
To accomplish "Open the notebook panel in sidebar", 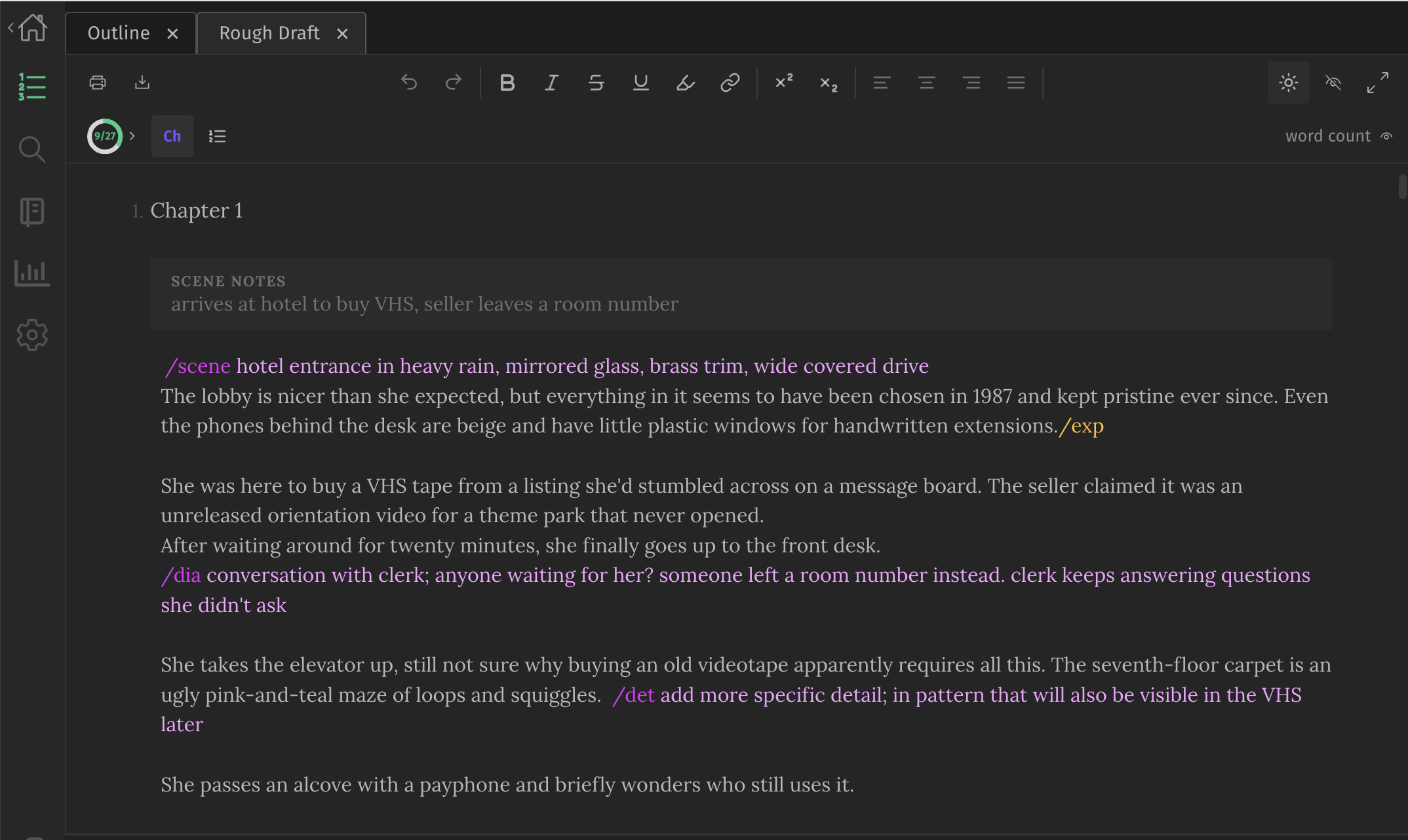I will (x=31, y=212).
